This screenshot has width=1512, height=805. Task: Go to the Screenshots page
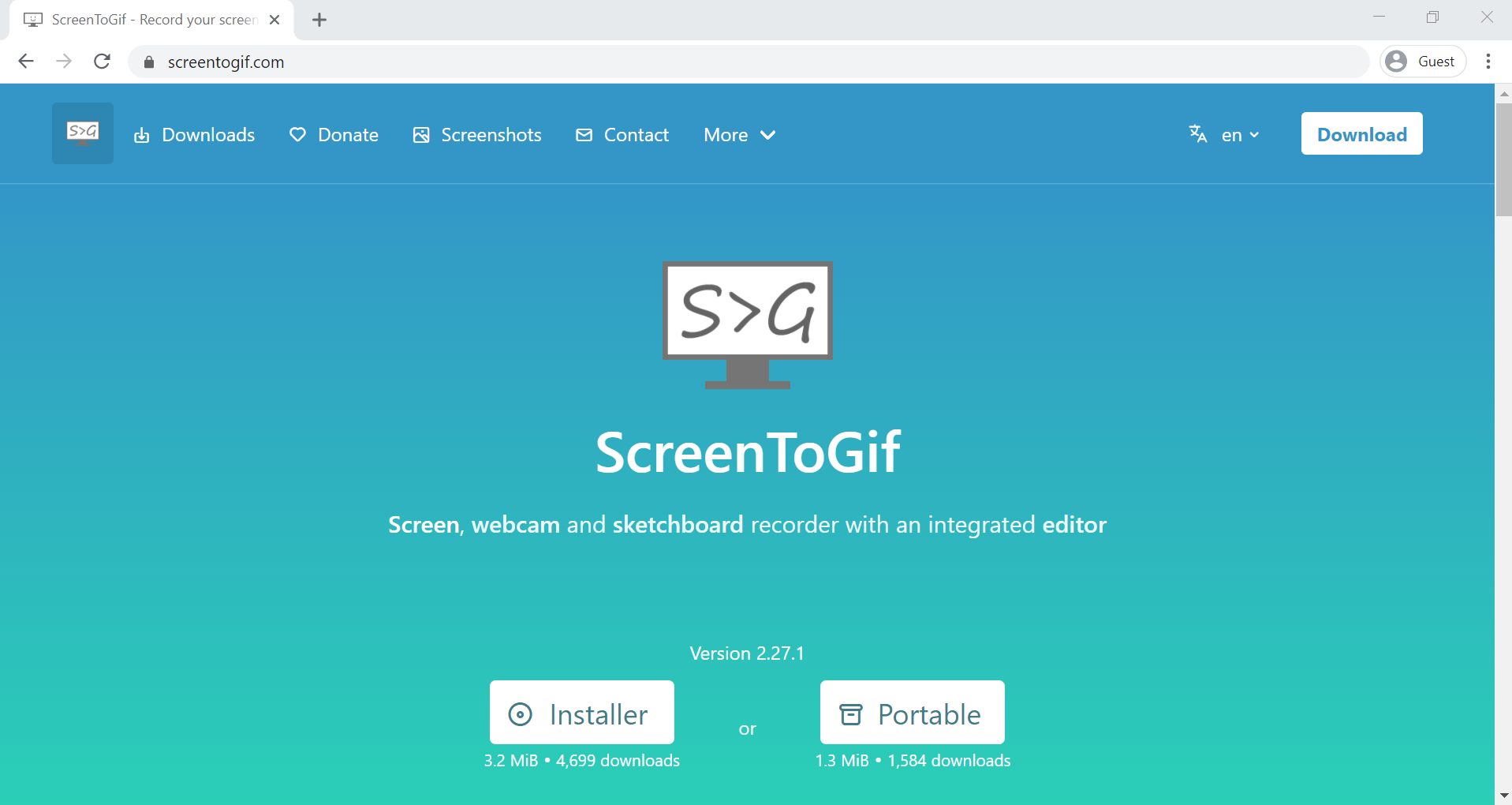[x=477, y=135]
